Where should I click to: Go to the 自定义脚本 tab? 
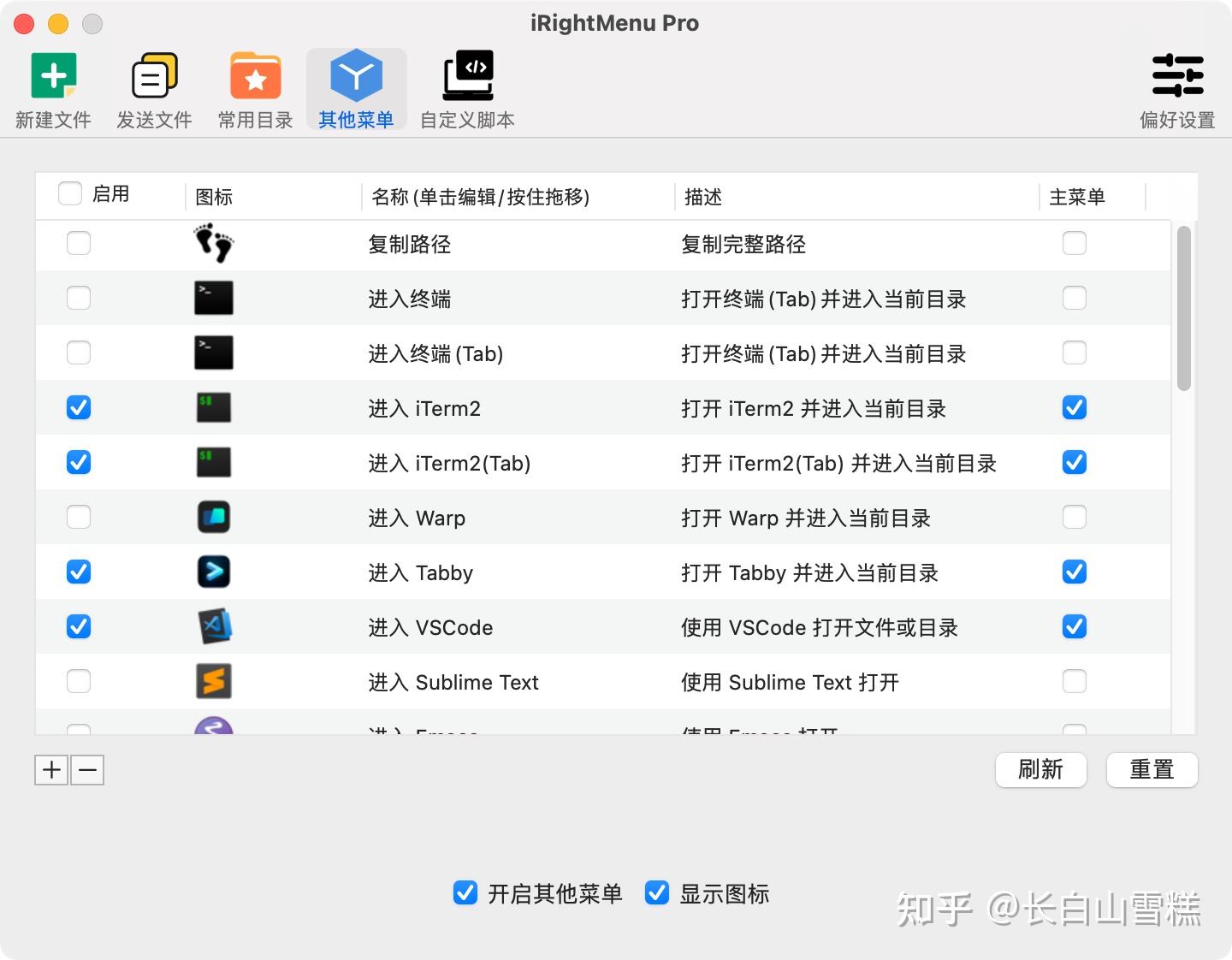point(467,91)
